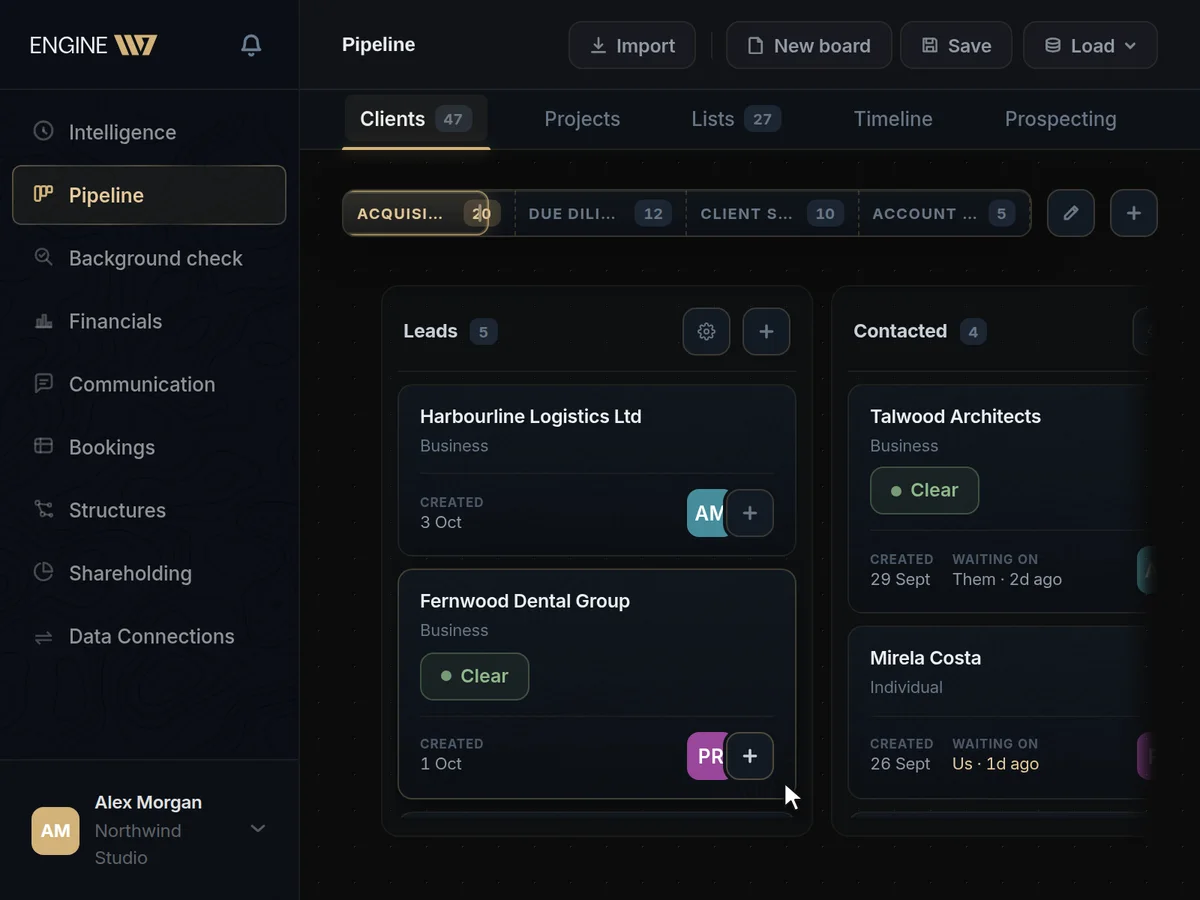Image resolution: width=1200 pixels, height=900 pixels.
Task: Open the Load dropdown
Action: 1090,45
